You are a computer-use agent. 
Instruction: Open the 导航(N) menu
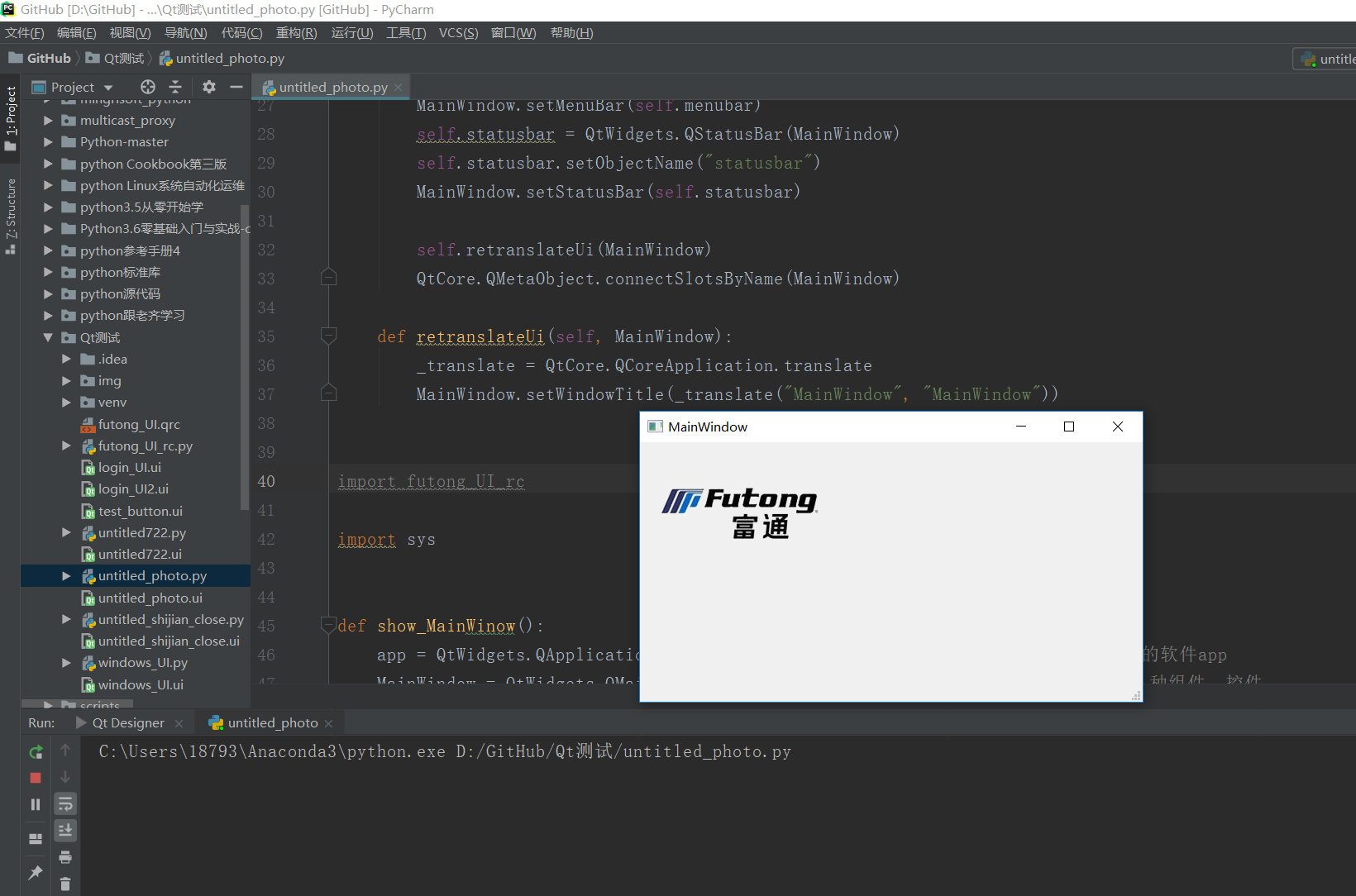186,33
